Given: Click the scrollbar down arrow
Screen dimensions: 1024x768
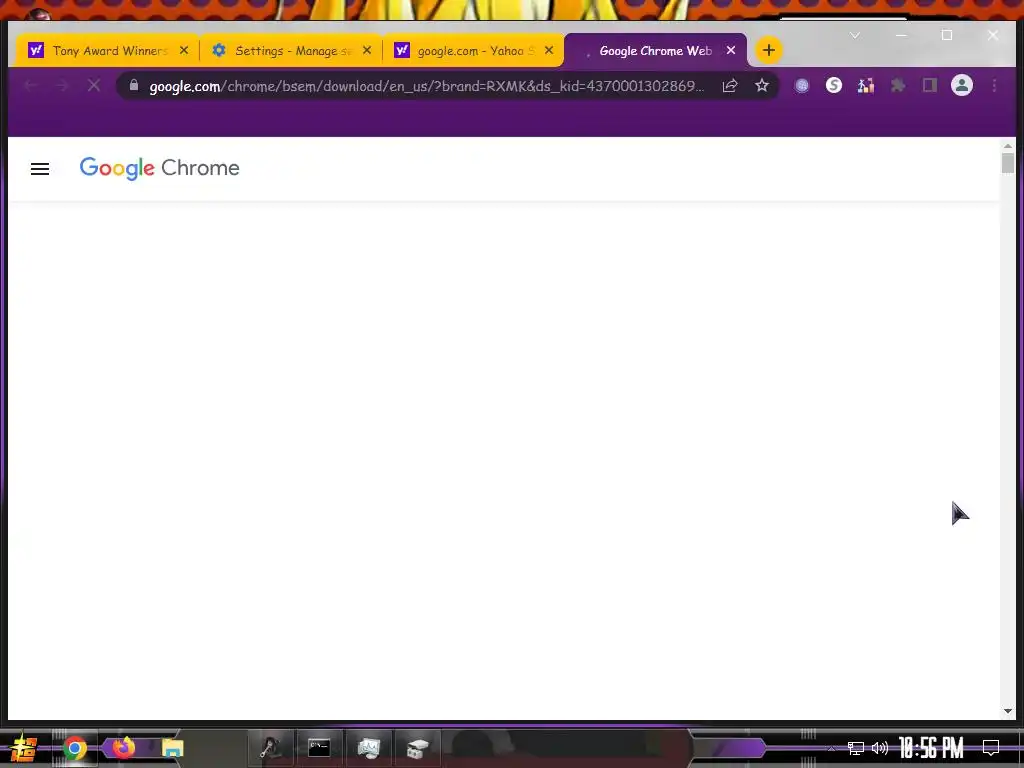Looking at the screenshot, I should [1008, 711].
